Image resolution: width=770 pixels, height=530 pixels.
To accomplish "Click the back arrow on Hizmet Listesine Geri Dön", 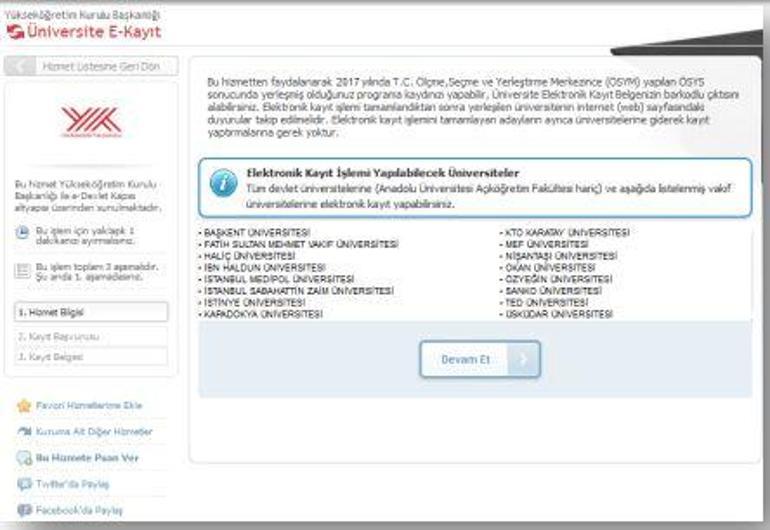I will point(21,66).
